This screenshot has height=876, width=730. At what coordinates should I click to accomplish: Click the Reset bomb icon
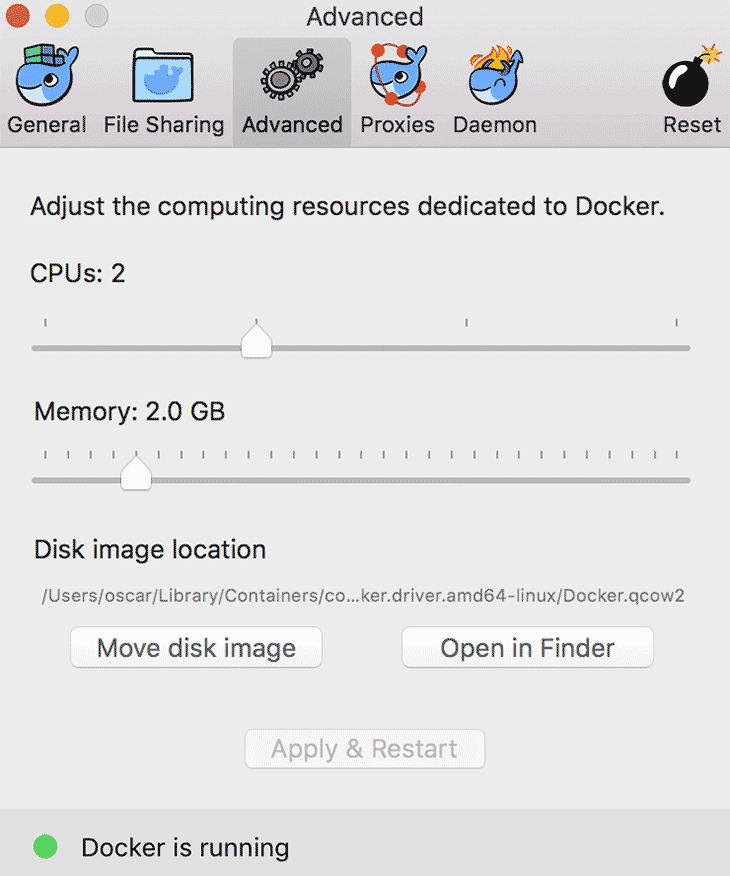691,78
